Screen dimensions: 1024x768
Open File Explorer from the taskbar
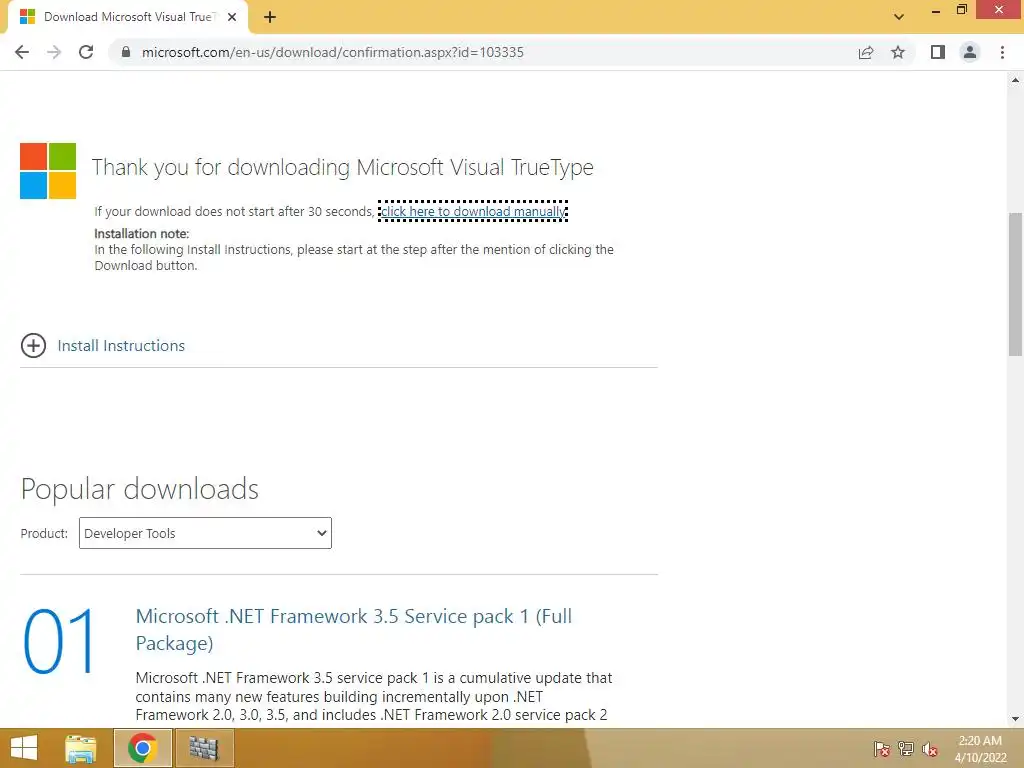point(81,748)
